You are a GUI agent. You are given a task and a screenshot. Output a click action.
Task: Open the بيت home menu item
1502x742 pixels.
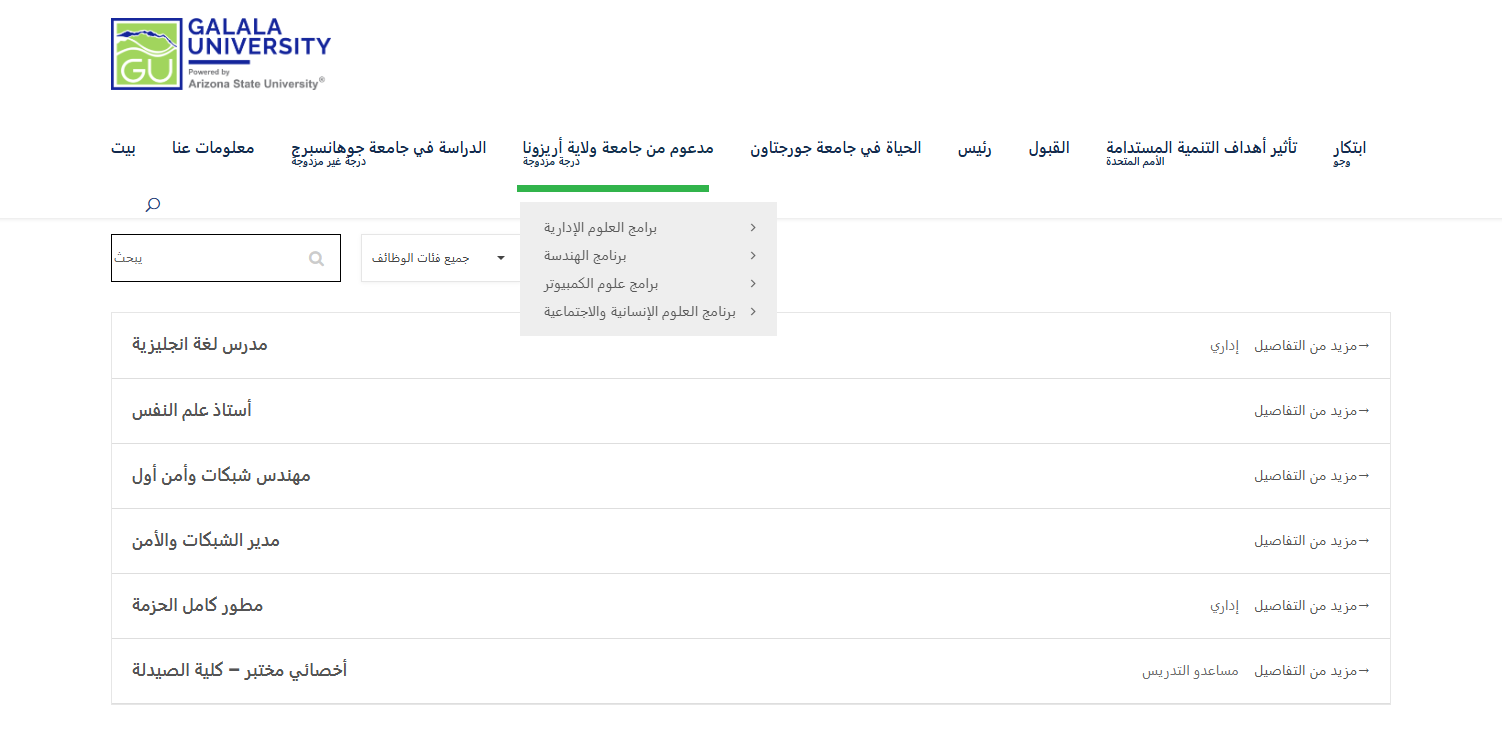(123, 148)
